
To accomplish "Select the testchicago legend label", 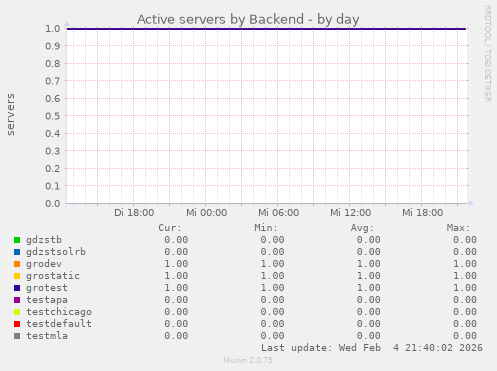I will tap(59, 312).
